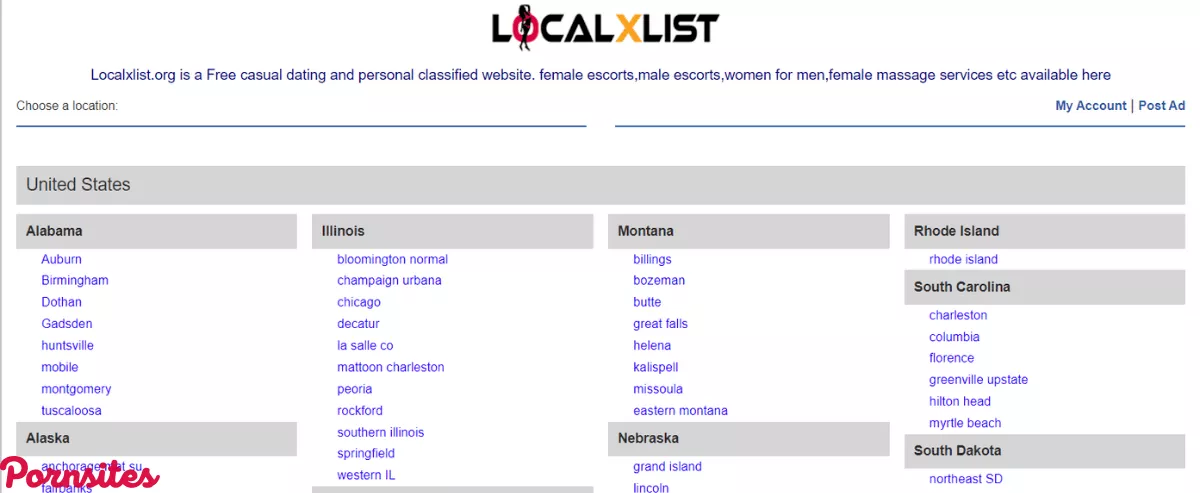Click the Pornsites watermark logo

coord(80,475)
